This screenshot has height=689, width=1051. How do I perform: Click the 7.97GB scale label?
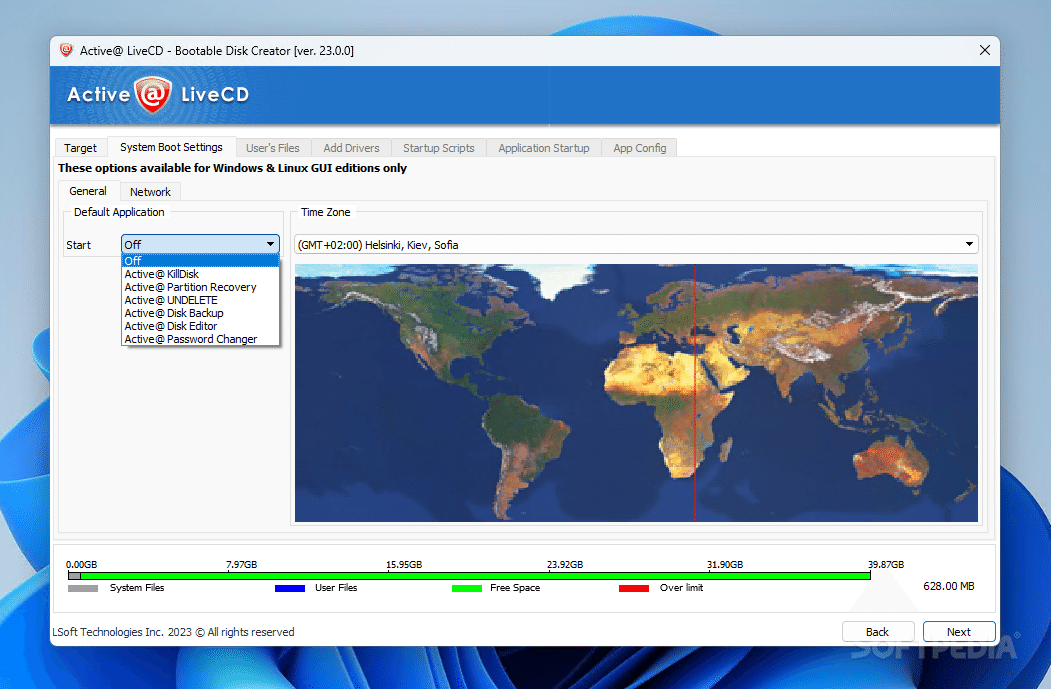pyautogui.click(x=241, y=564)
